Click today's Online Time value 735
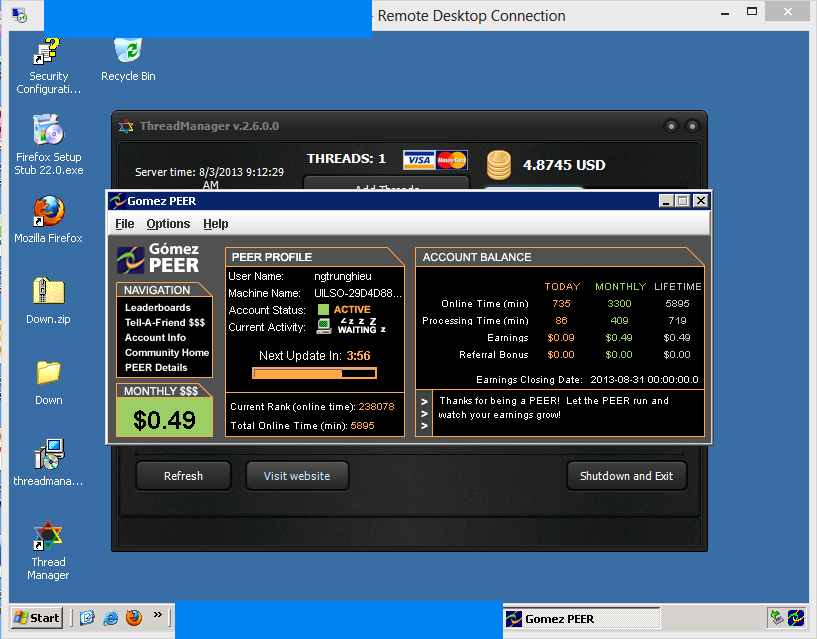Viewport: 817px width, 639px height. [x=561, y=303]
